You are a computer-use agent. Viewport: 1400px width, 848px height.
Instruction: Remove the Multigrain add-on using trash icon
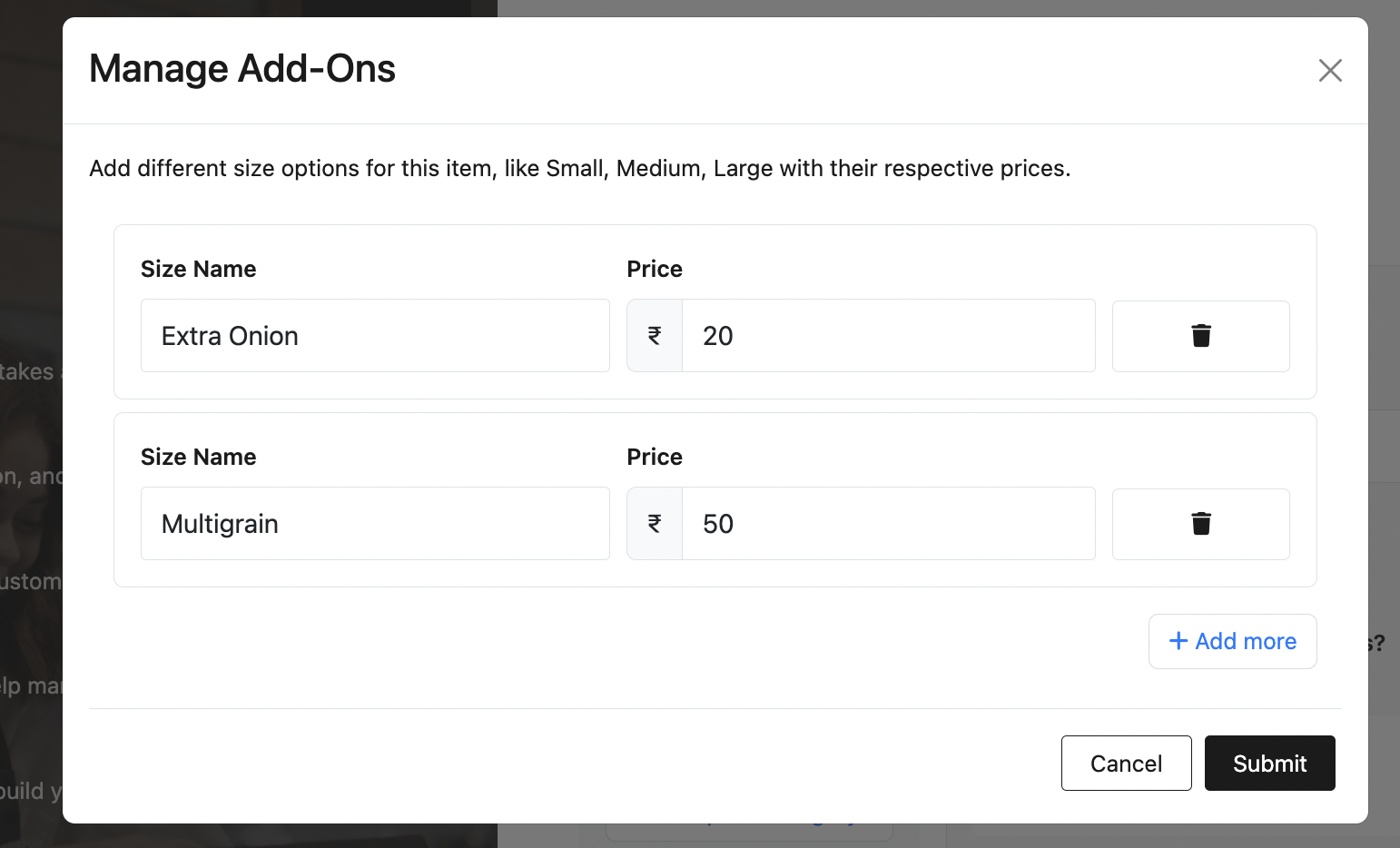coord(1200,524)
